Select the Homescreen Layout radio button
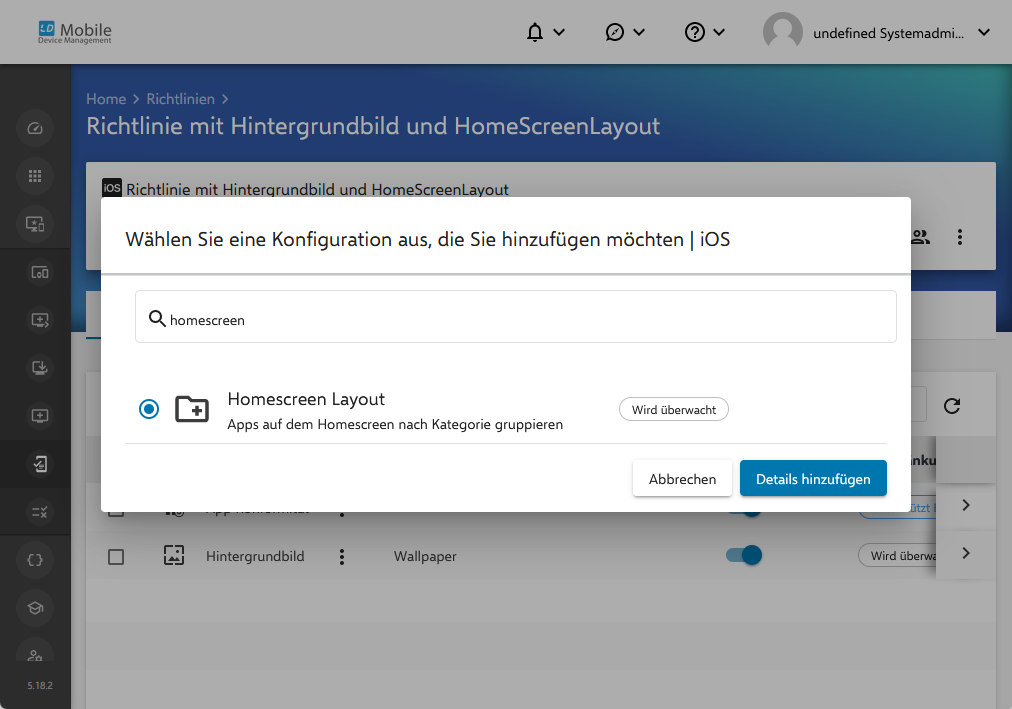The width and height of the screenshot is (1012, 709). tap(149, 409)
